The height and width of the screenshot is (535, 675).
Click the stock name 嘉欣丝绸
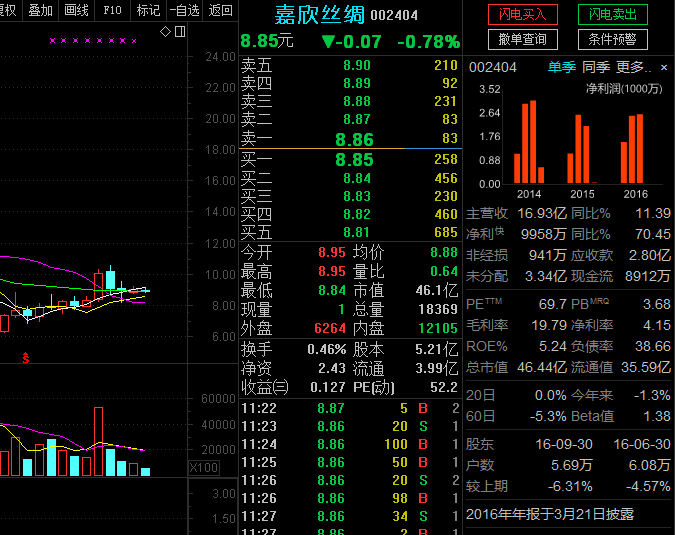(319, 15)
